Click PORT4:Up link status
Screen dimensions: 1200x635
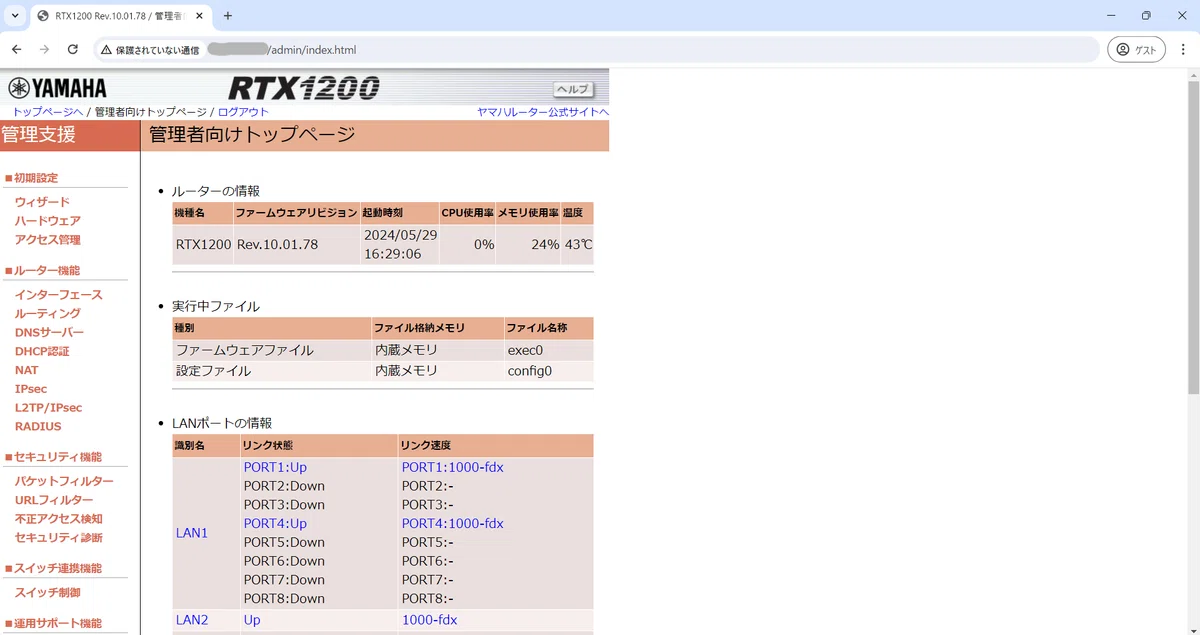[275, 523]
